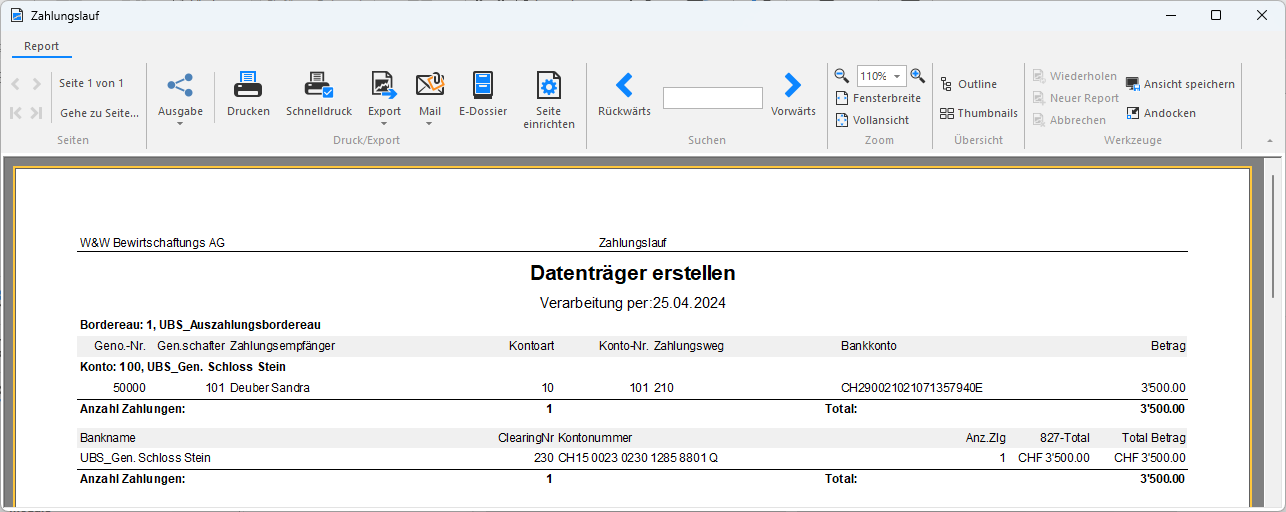
Task: Switch to Vollansicht view
Action: click(x=872, y=120)
